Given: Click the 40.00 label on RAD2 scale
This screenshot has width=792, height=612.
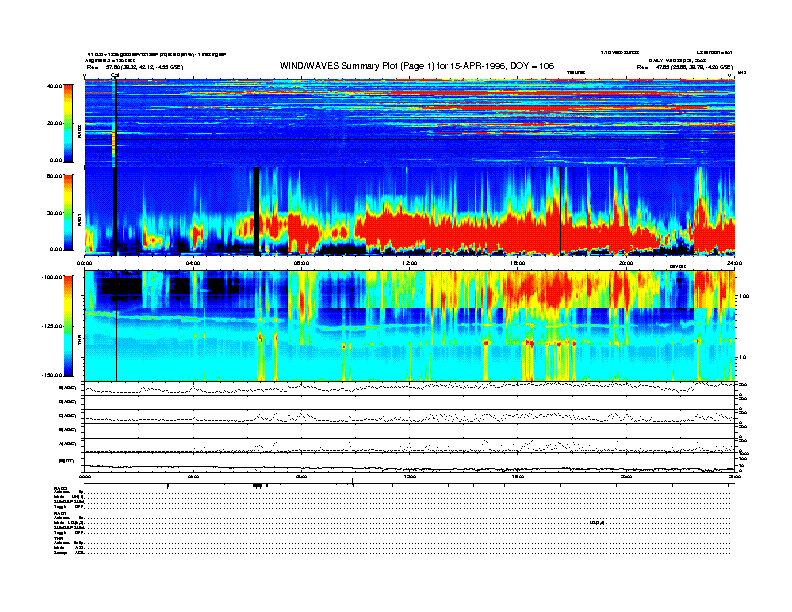Looking at the screenshot, I should tap(54, 86).
